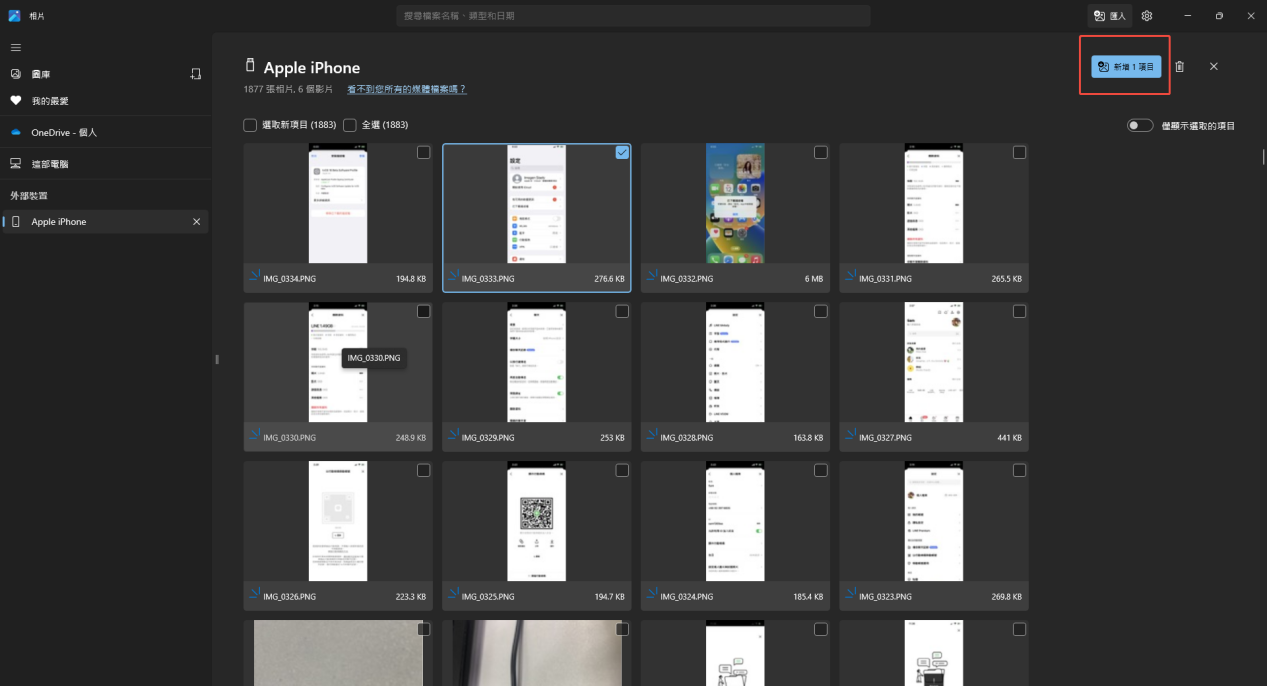Click the import arrow icon on IMG_0326.PNG
Viewport: 1267px width, 686px height.
tap(255, 595)
